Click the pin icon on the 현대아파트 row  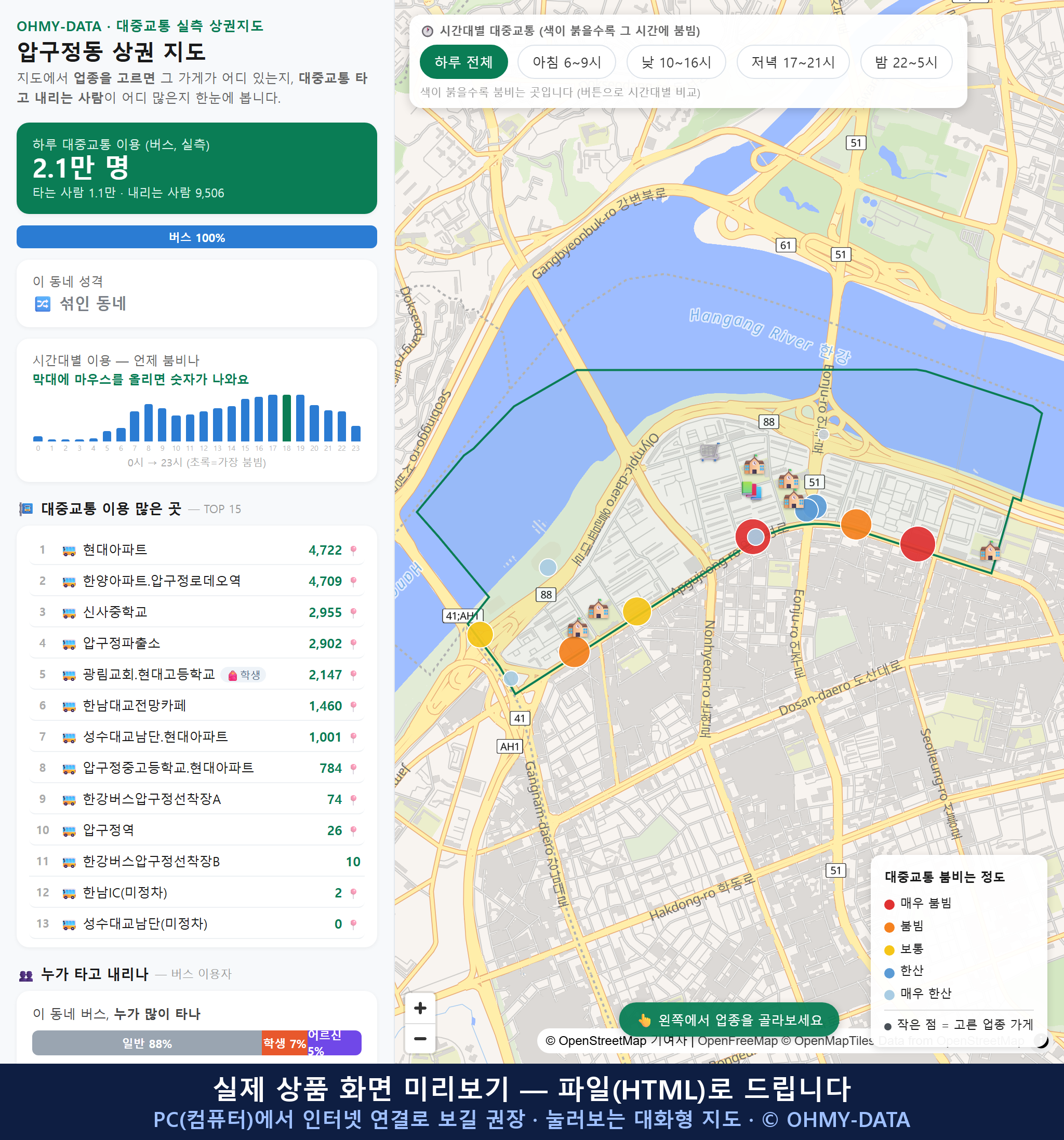(353, 551)
